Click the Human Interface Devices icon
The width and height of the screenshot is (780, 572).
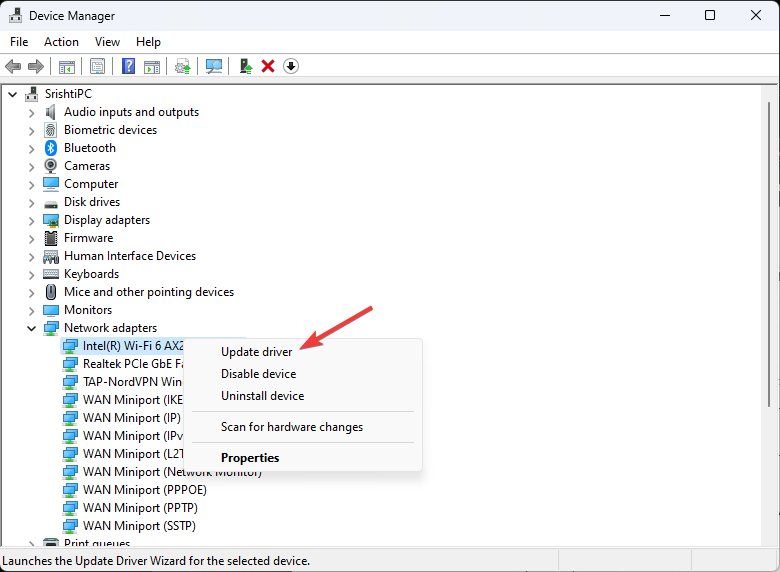pos(51,257)
